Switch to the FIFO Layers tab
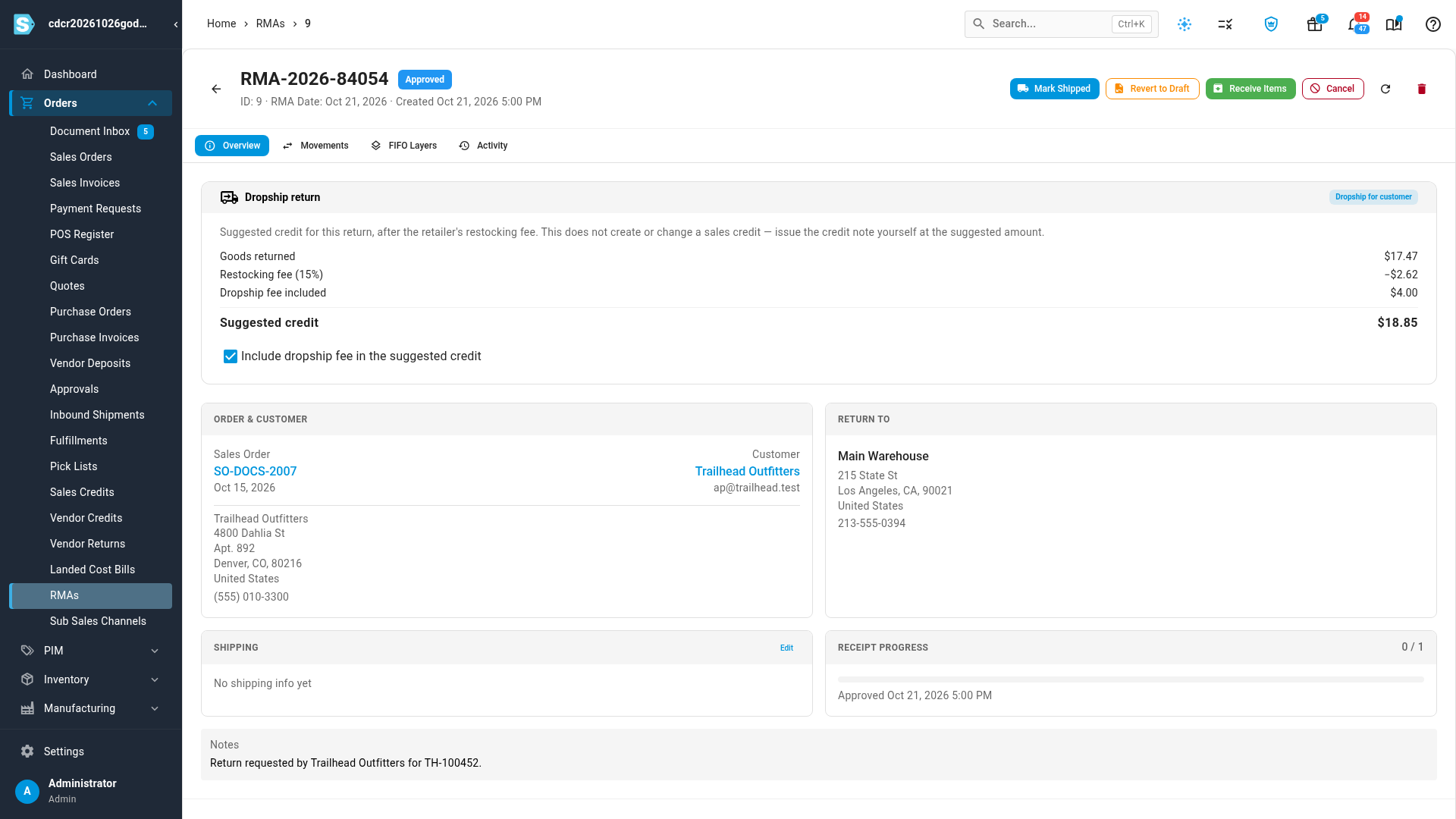Screen dimensions: 1456x819 404,146
